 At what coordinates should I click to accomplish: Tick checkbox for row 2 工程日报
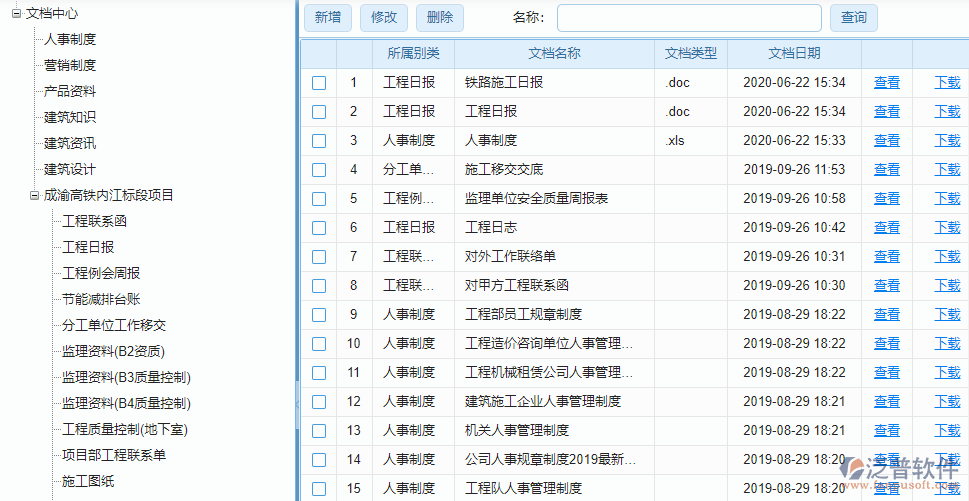point(319,112)
